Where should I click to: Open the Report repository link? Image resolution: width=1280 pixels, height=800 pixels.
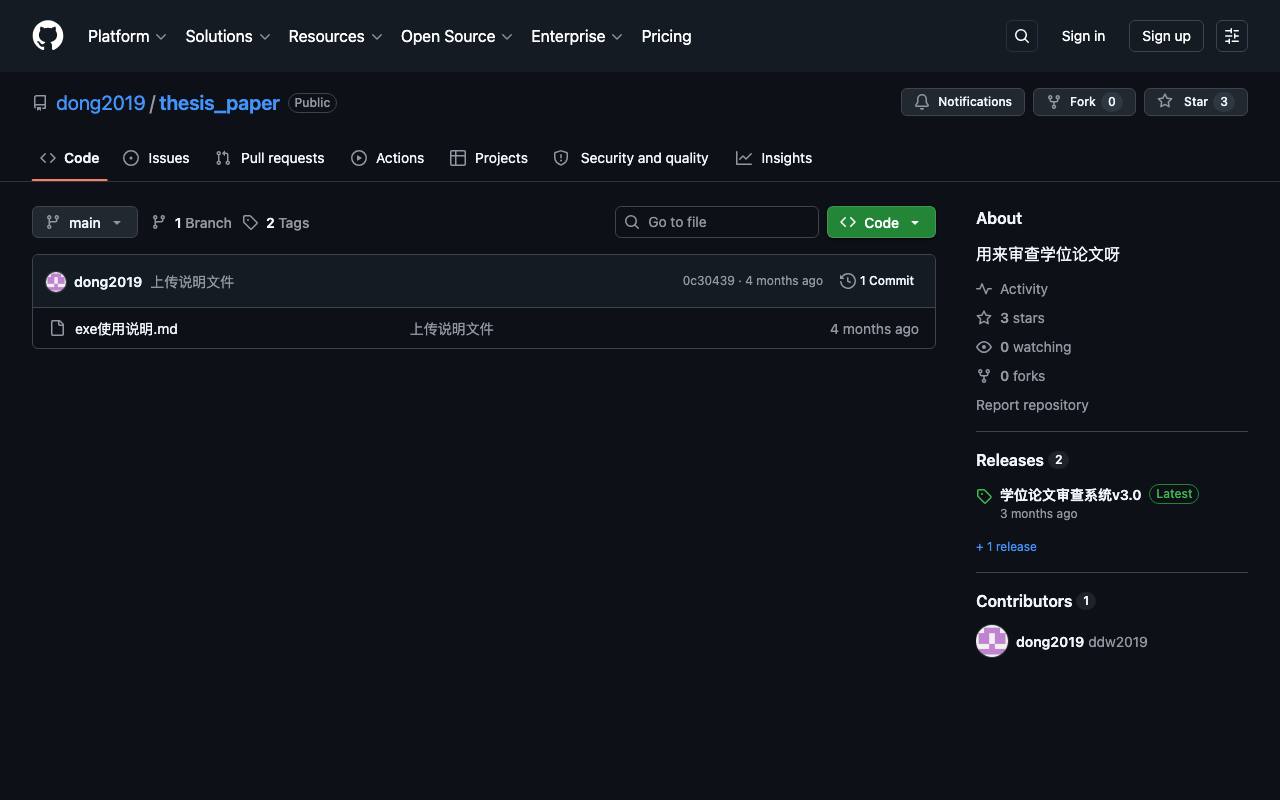tap(1032, 405)
